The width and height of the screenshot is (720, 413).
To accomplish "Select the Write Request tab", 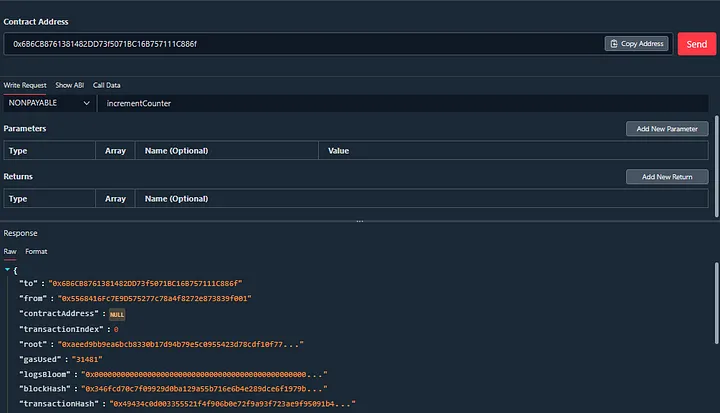I will click(x=26, y=85).
